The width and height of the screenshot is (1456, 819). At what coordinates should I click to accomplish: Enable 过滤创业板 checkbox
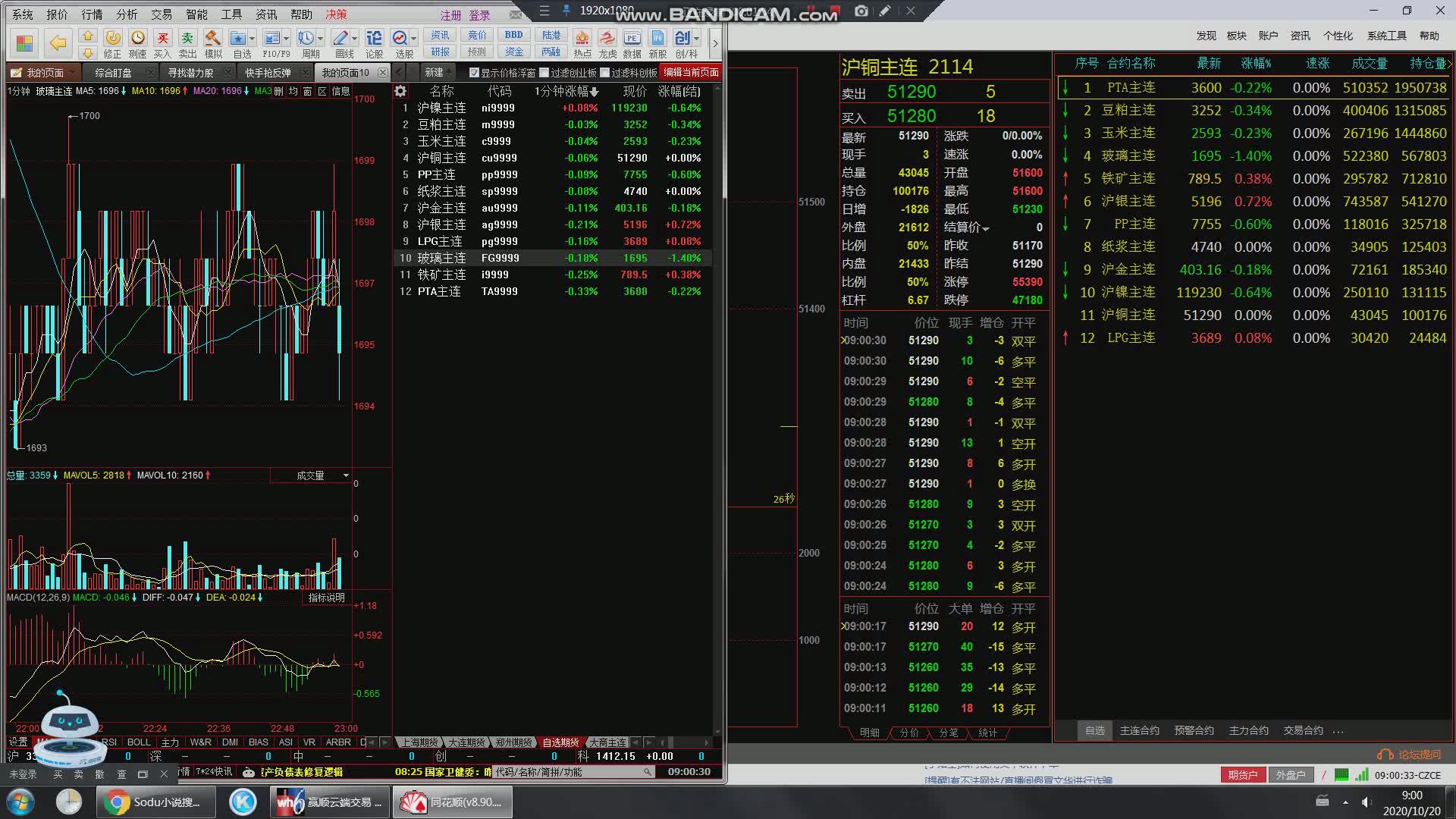(x=544, y=73)
